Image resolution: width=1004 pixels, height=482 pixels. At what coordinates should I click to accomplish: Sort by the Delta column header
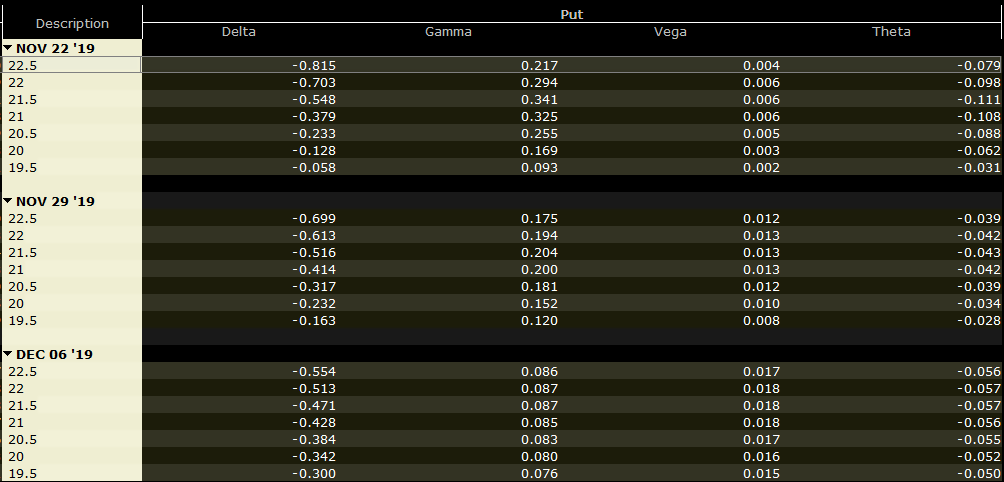(x=238, y=31)
